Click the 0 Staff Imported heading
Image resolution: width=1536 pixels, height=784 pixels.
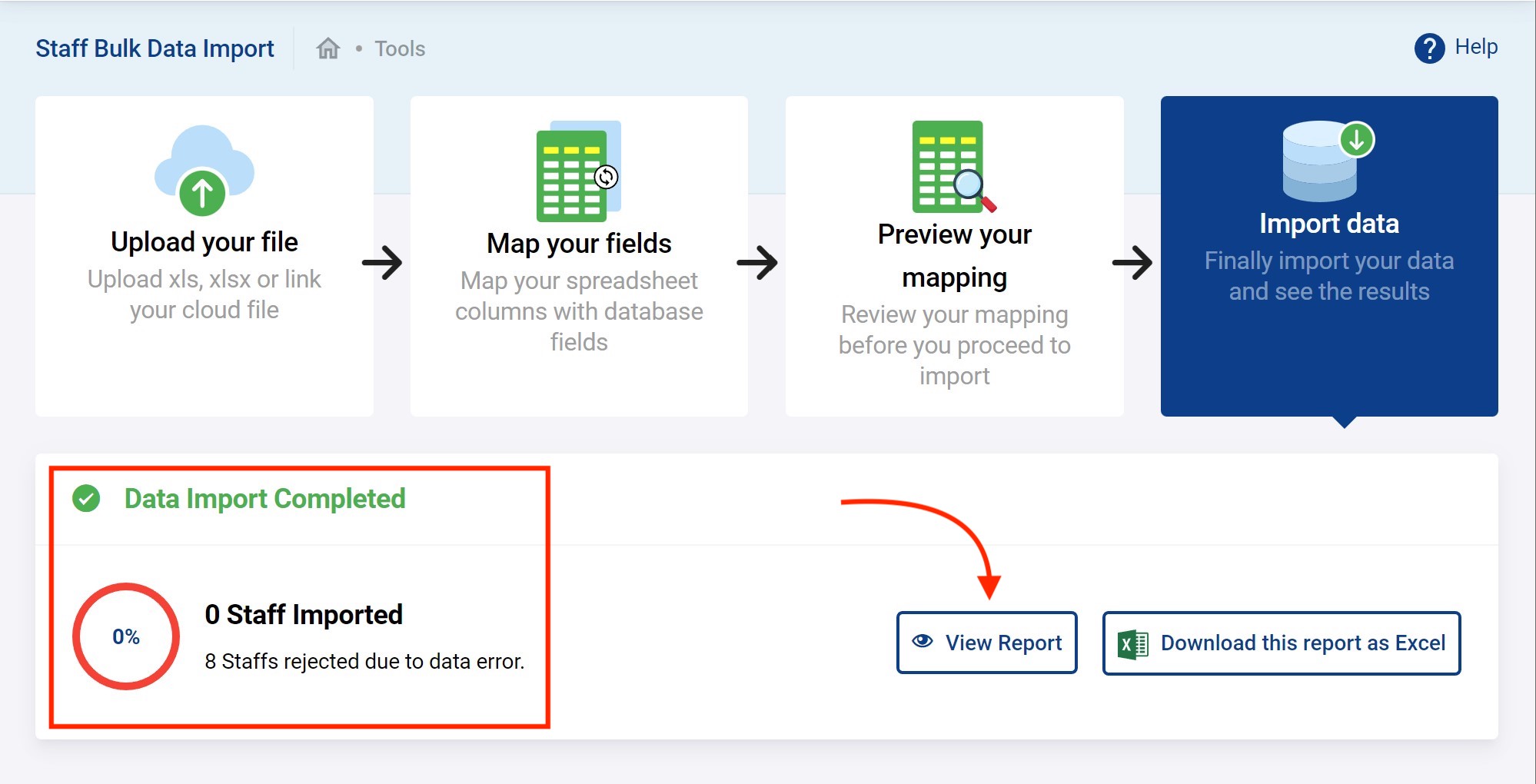pyautogui.click(x=304, y=615)
